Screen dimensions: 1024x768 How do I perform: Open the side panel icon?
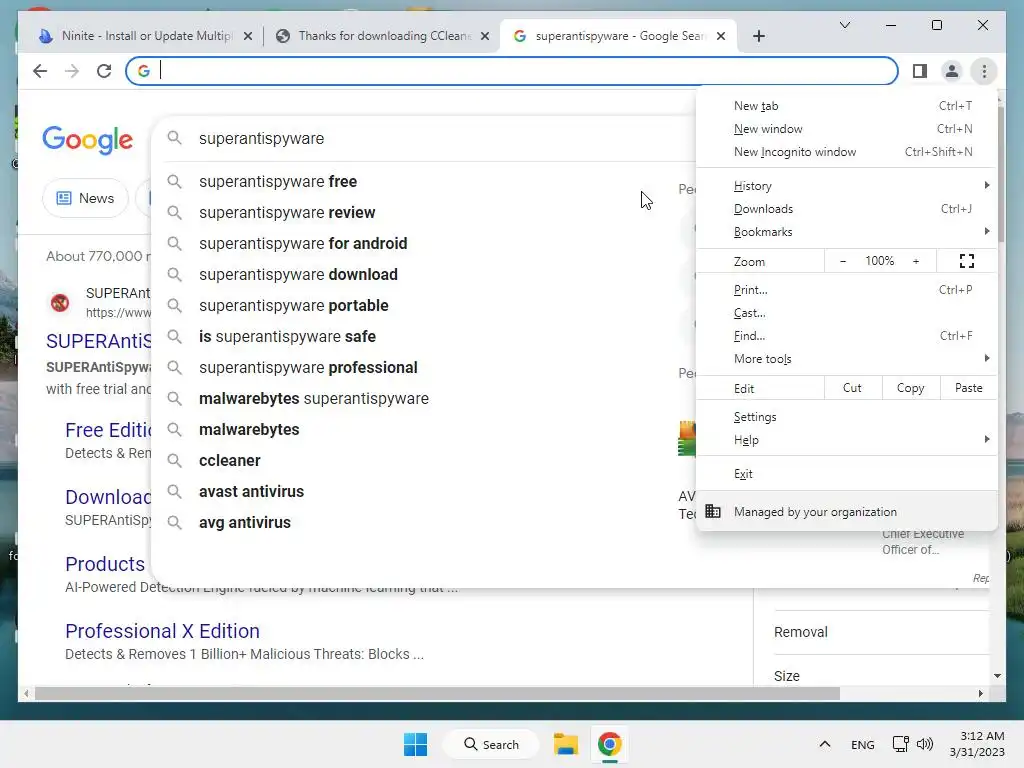tap(920, 71)
